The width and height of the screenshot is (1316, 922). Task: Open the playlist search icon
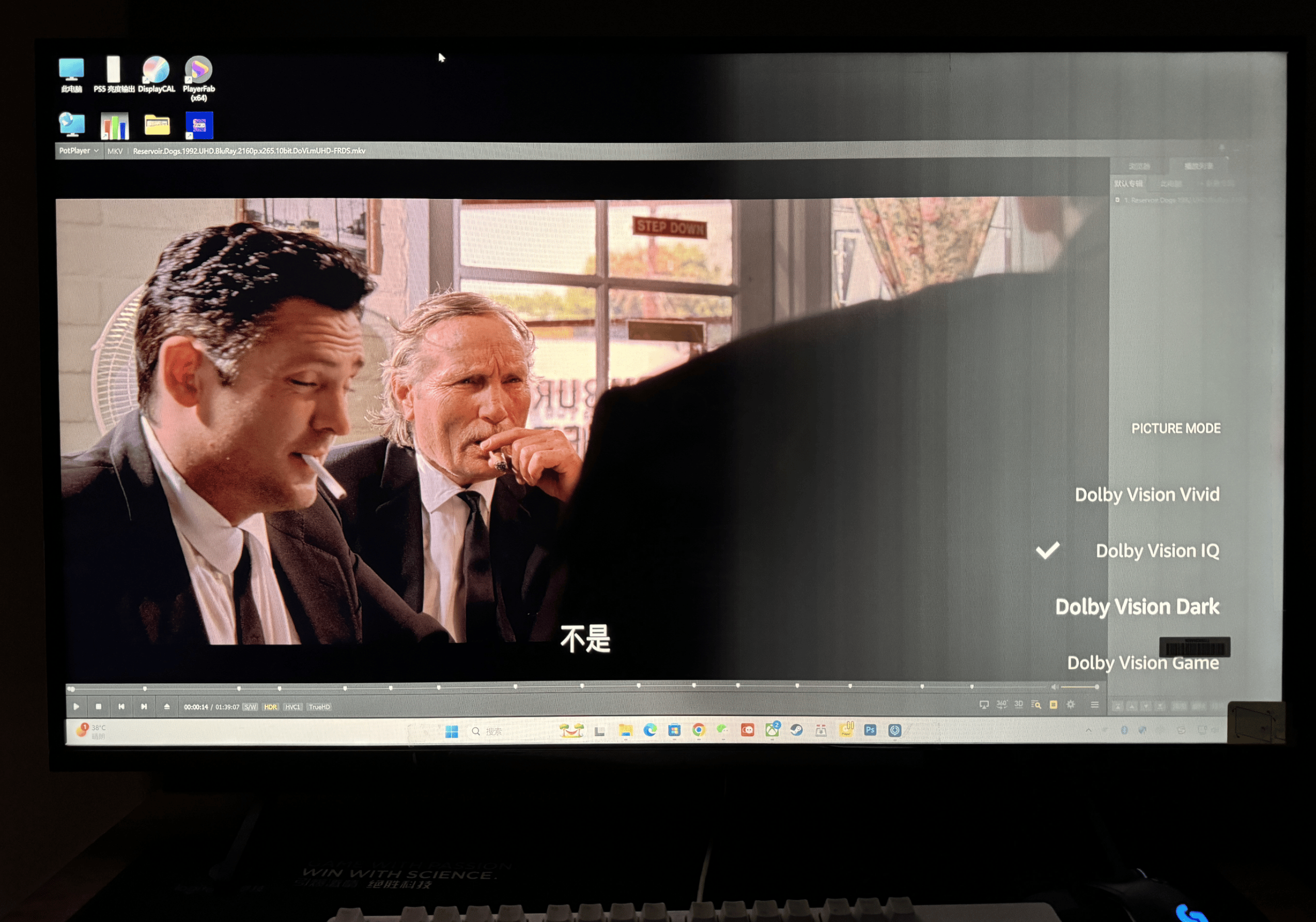click(x=1036, y=705)
